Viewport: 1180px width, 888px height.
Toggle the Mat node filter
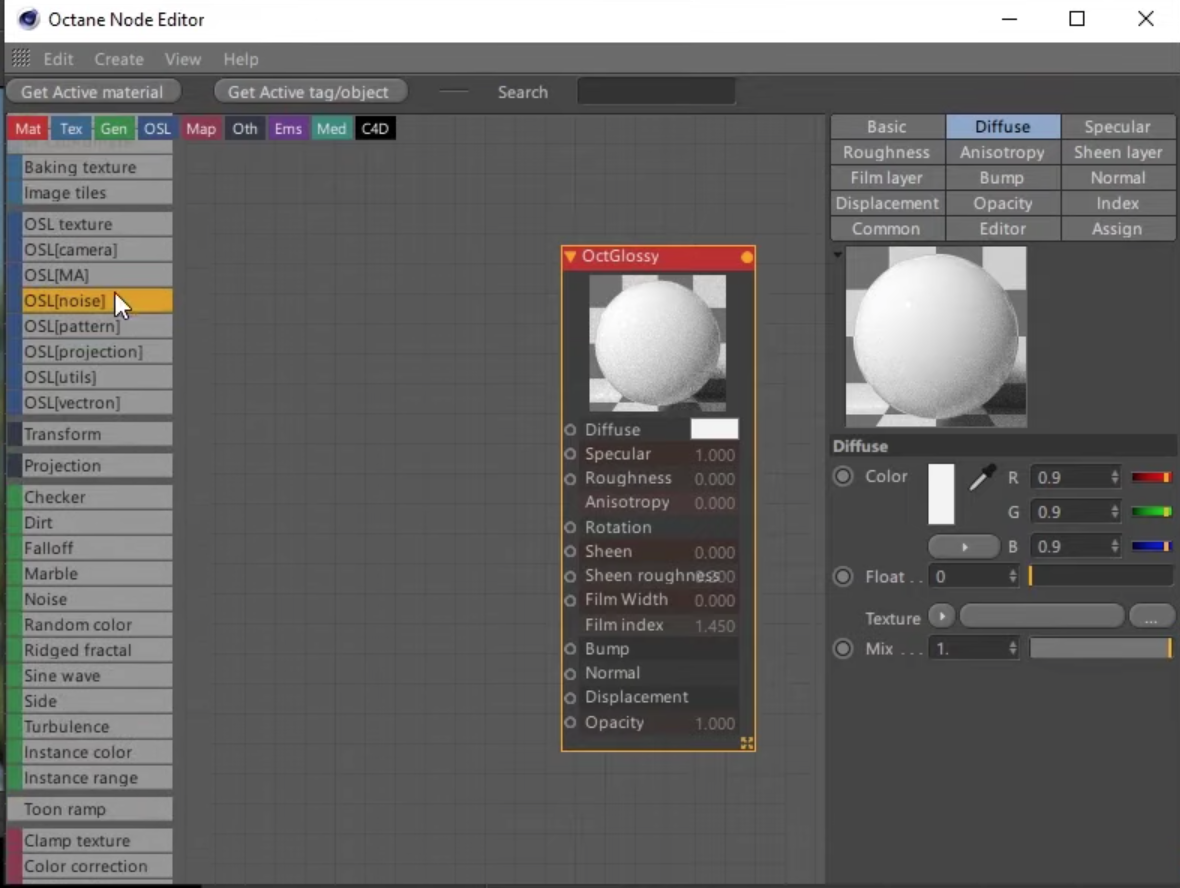click(x=28, y=129)
